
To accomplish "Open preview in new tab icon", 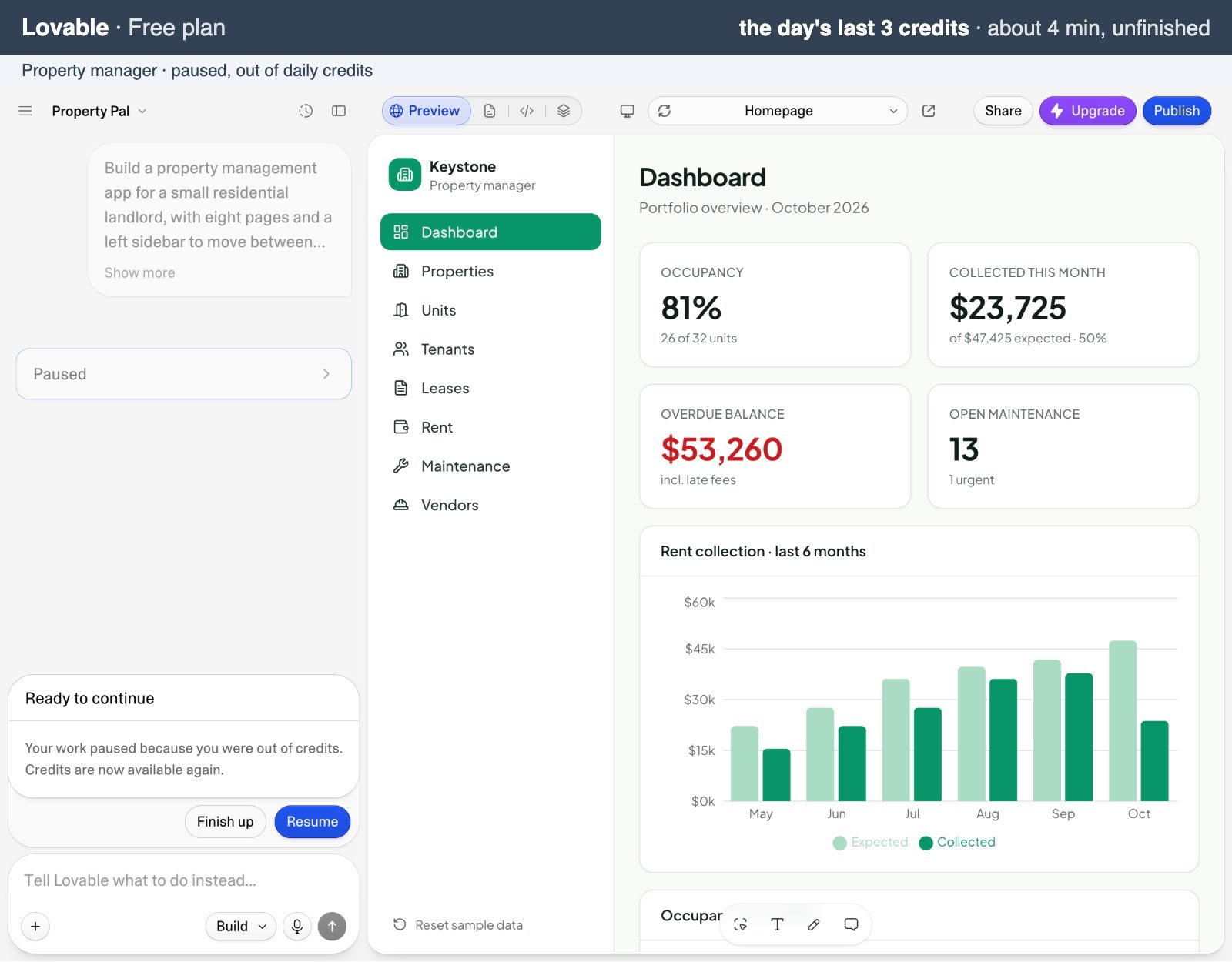I will [x=929, y=111].
